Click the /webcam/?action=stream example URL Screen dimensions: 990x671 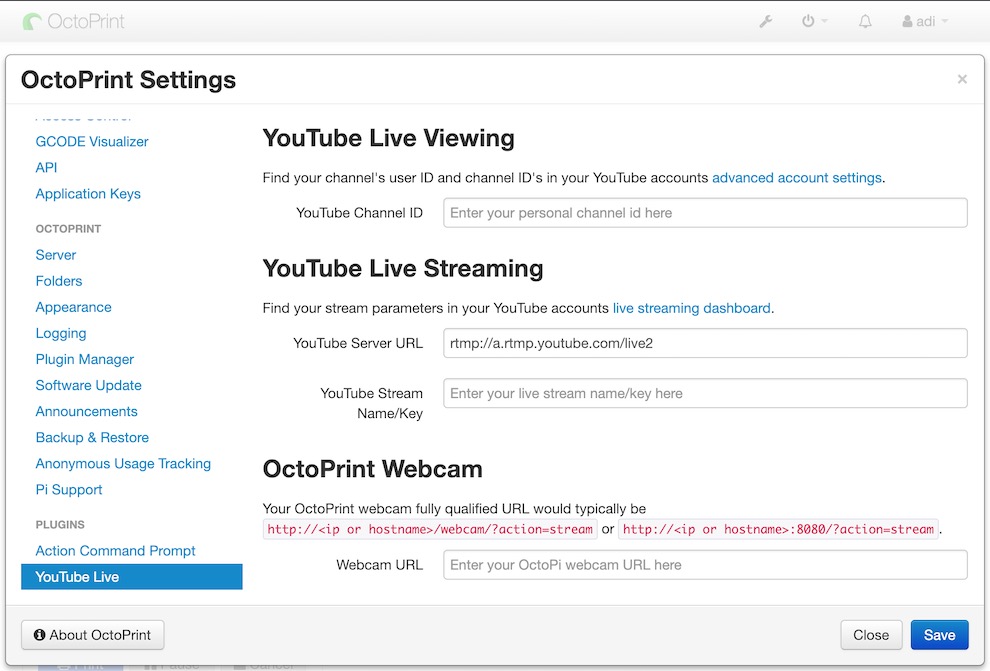[430, 530]
